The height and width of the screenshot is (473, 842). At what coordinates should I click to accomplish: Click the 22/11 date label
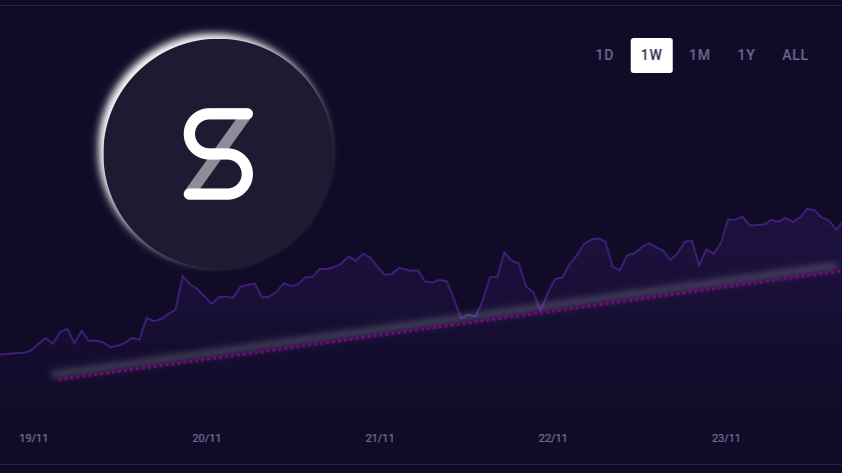point(553,438)
